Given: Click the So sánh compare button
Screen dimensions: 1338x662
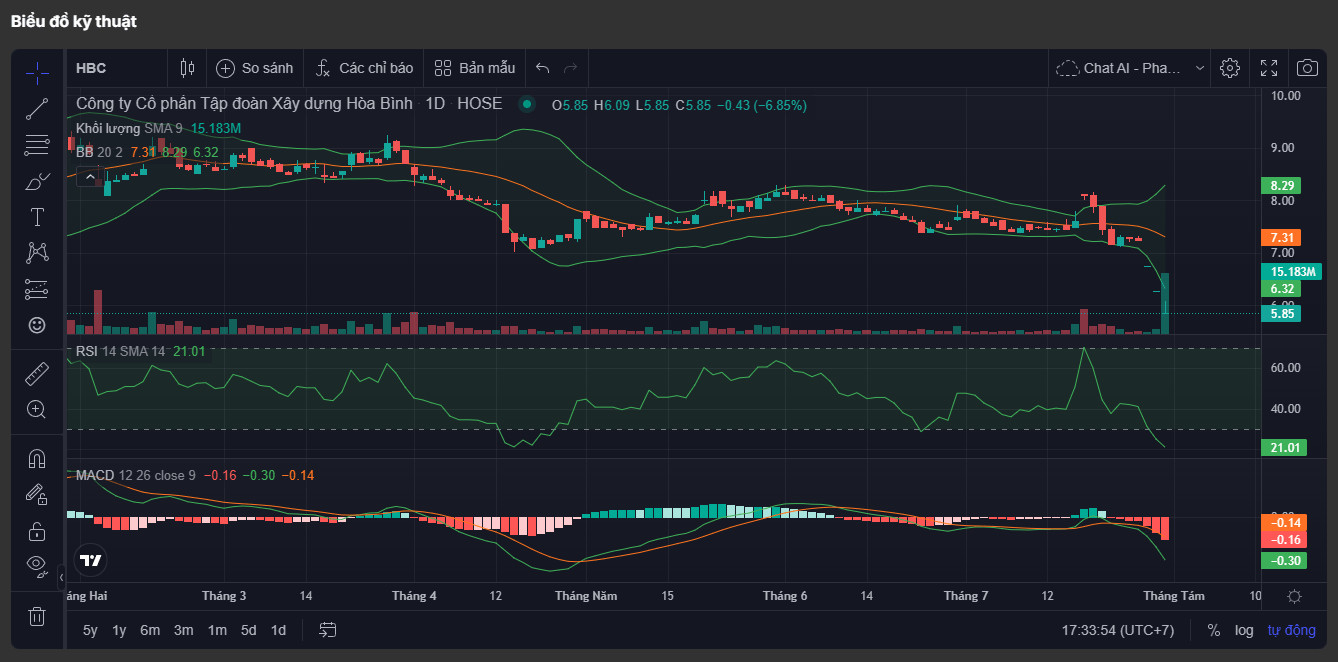Looking at the screenshot, I should (255, 68).
